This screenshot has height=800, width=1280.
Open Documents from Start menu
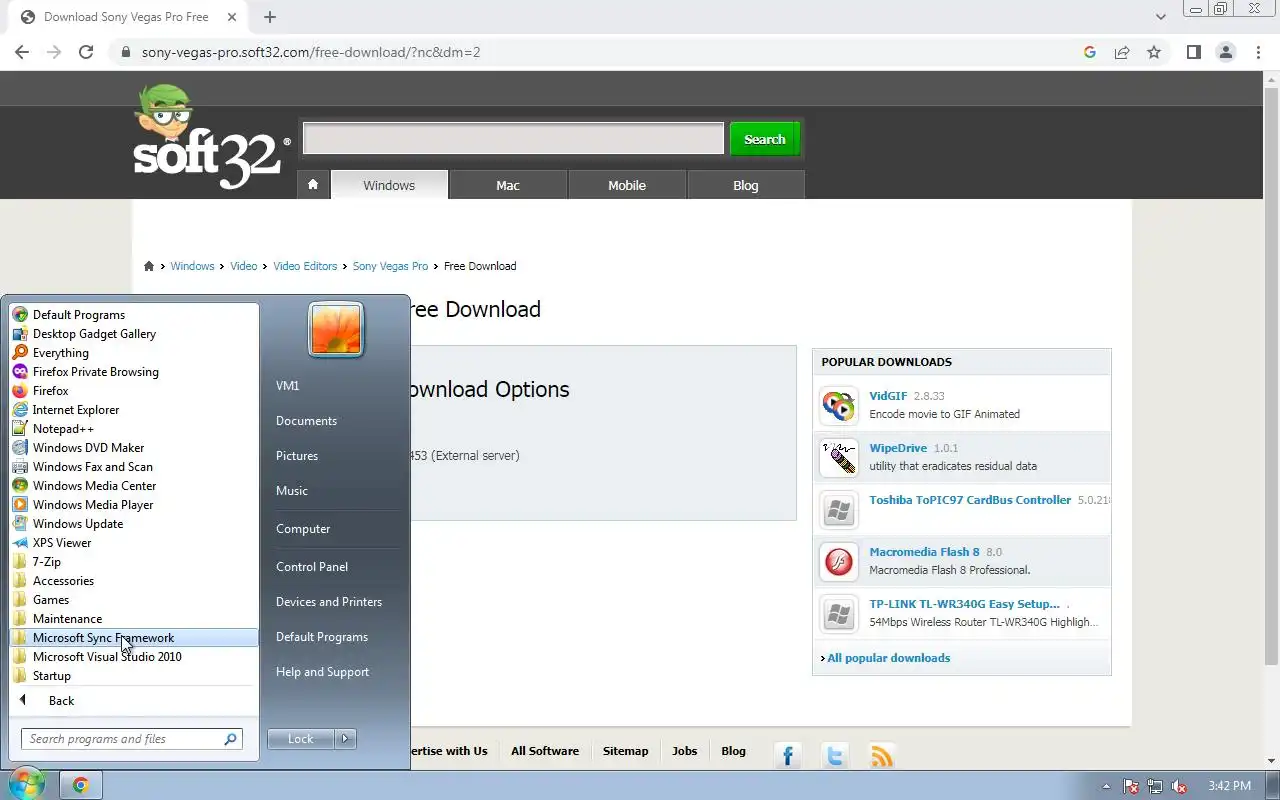tap(306, 421)
